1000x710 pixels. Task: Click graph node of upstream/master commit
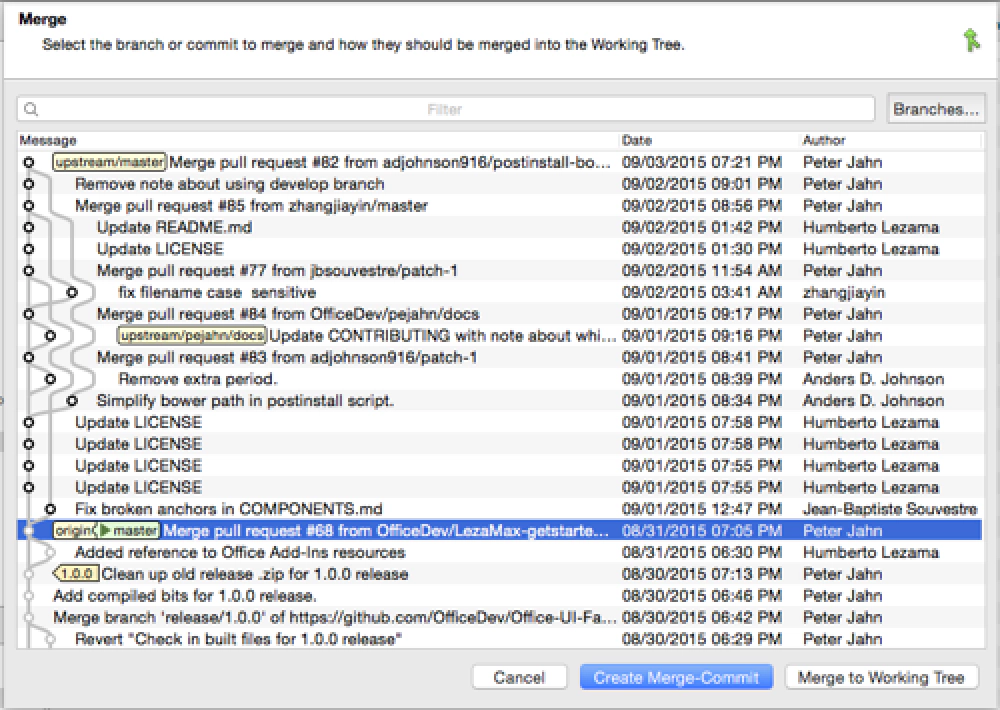point(29,162)
